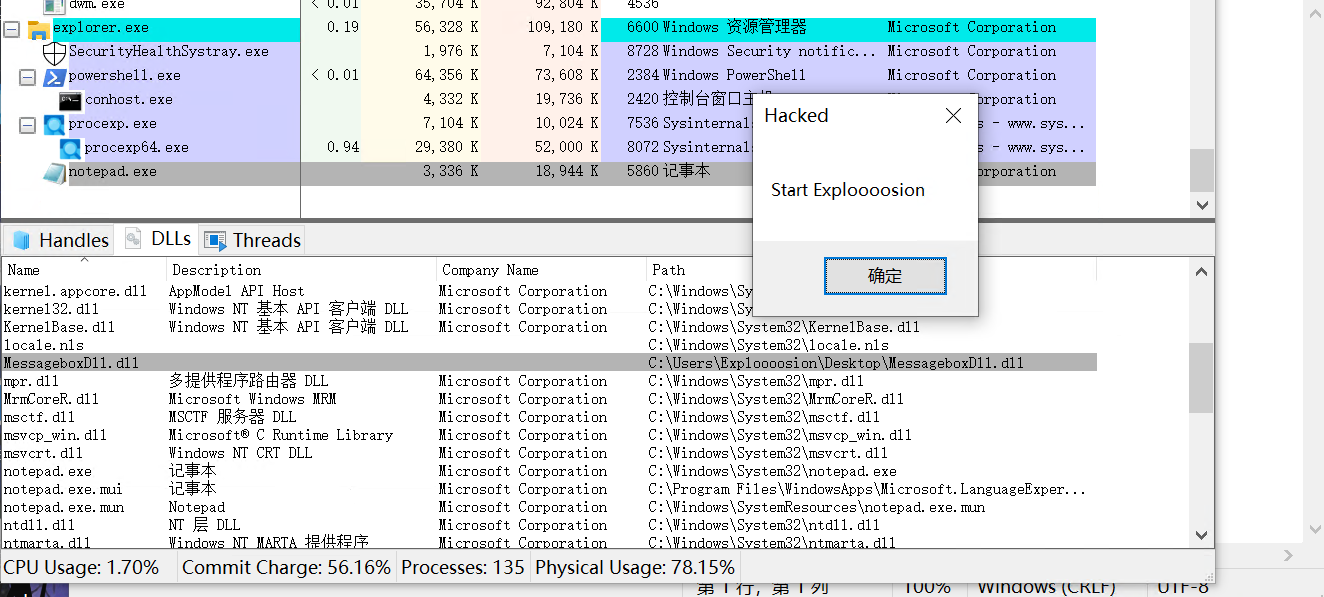Image resolution: width=1324 pixels, height=597 pixels.
Task: Switch to the Handles tab
Action: coord(60,240)
